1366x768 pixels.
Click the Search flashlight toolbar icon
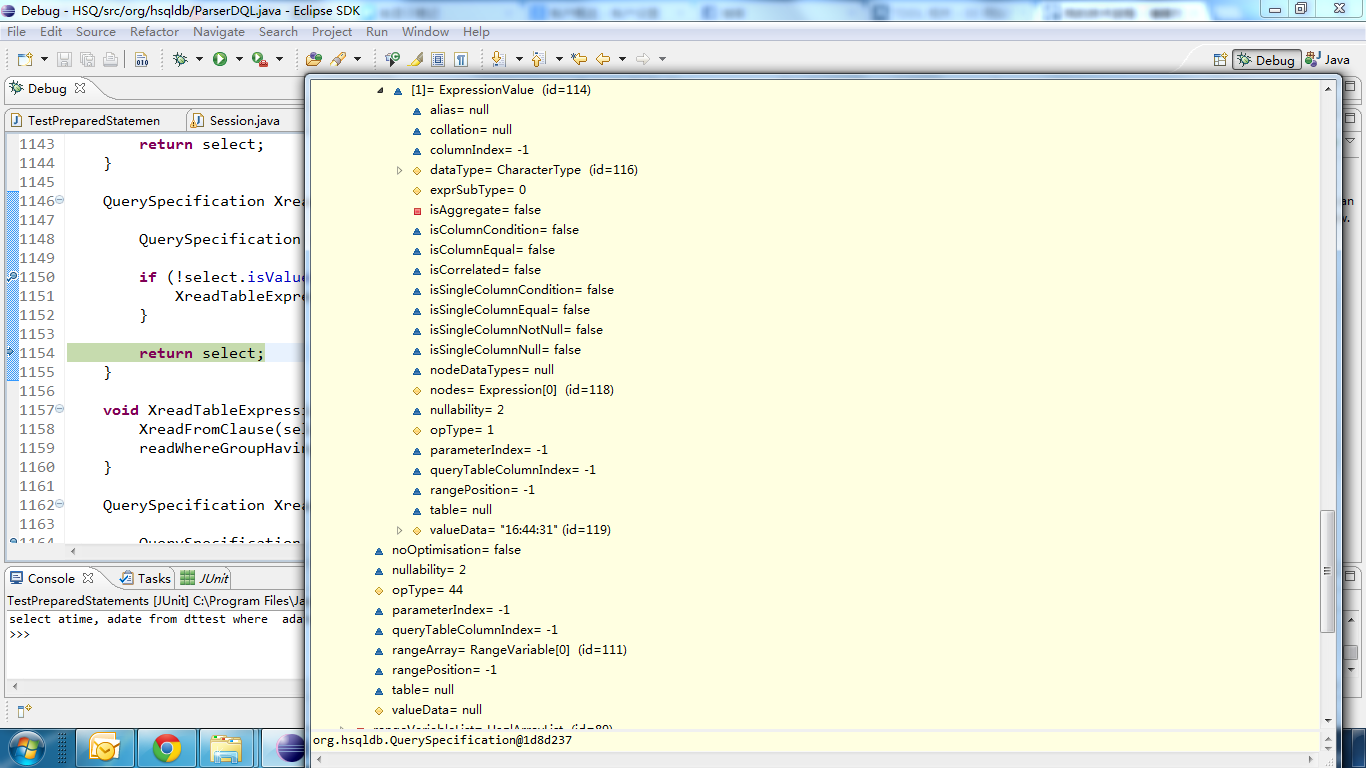click(339, 60)
